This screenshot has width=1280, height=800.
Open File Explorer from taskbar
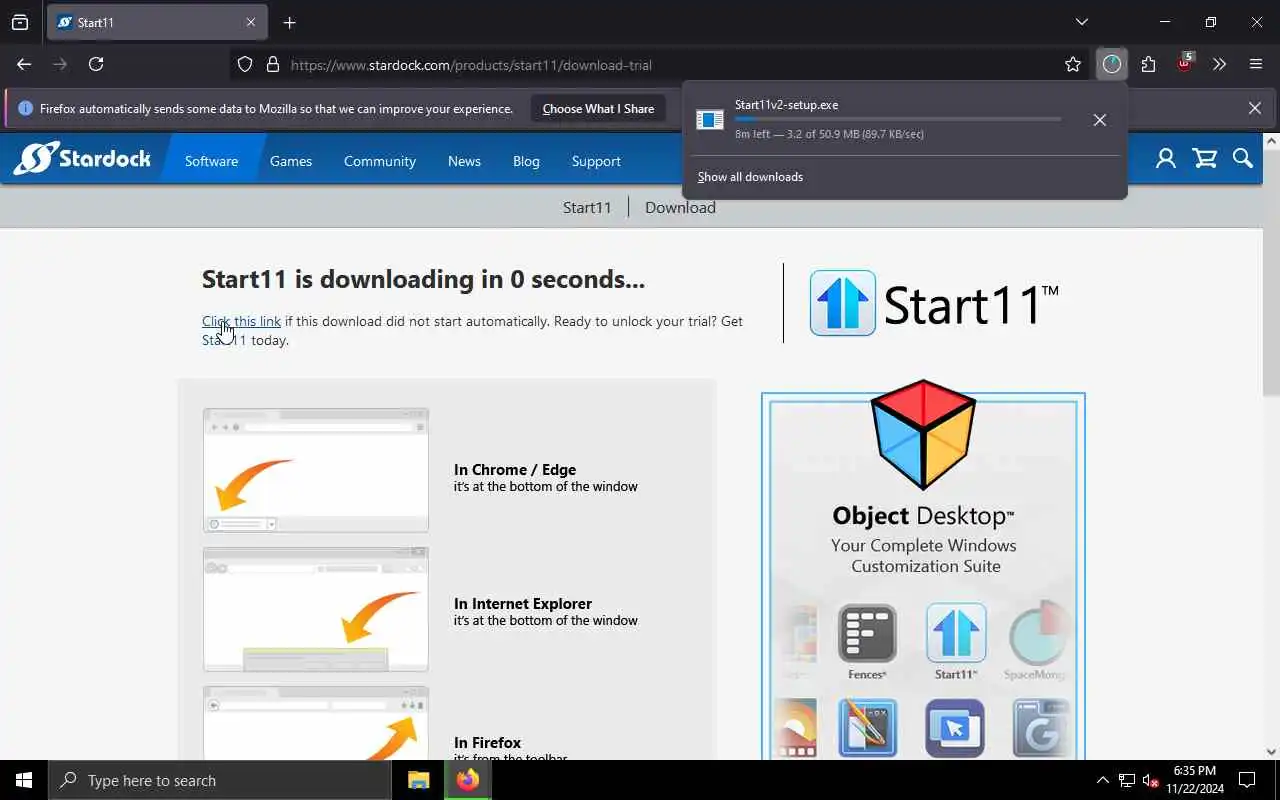(419, 780)
